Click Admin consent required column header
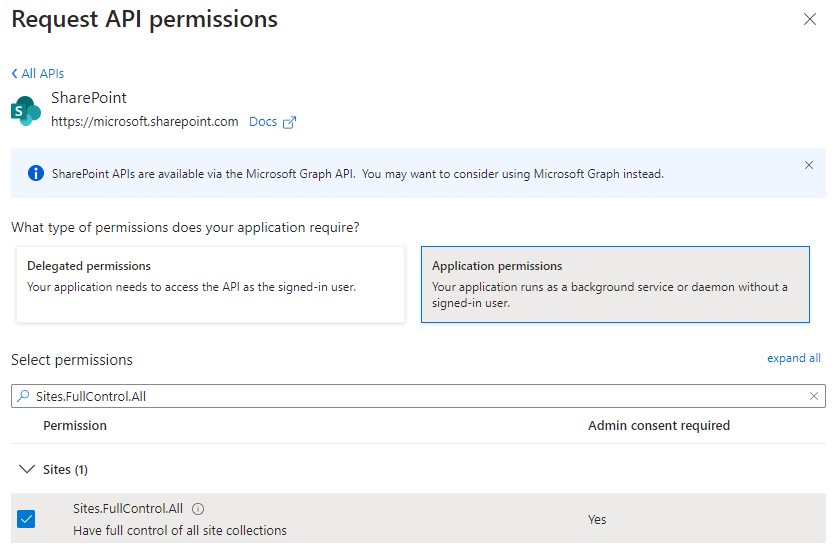The width and height of the screenshot is (836, 552). pos(659,426)
